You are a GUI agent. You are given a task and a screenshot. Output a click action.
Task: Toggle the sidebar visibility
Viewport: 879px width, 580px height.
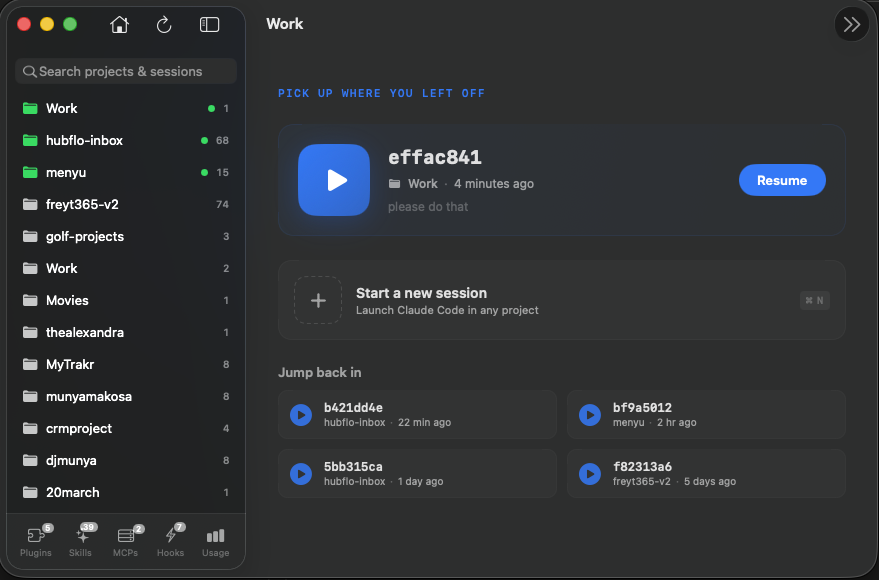click(x=209, y=24)
